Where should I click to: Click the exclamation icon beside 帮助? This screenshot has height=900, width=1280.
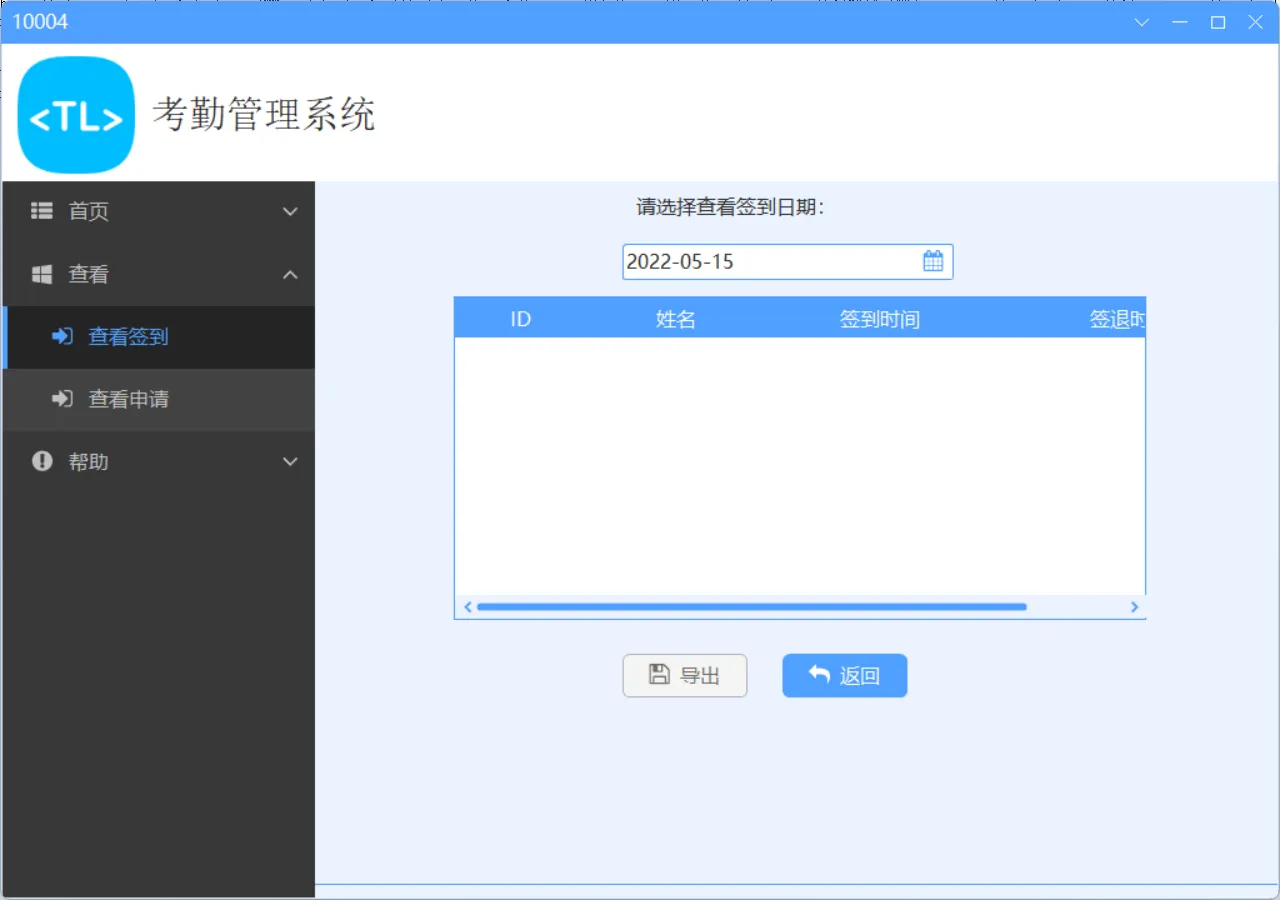click(x=42, y=461)
